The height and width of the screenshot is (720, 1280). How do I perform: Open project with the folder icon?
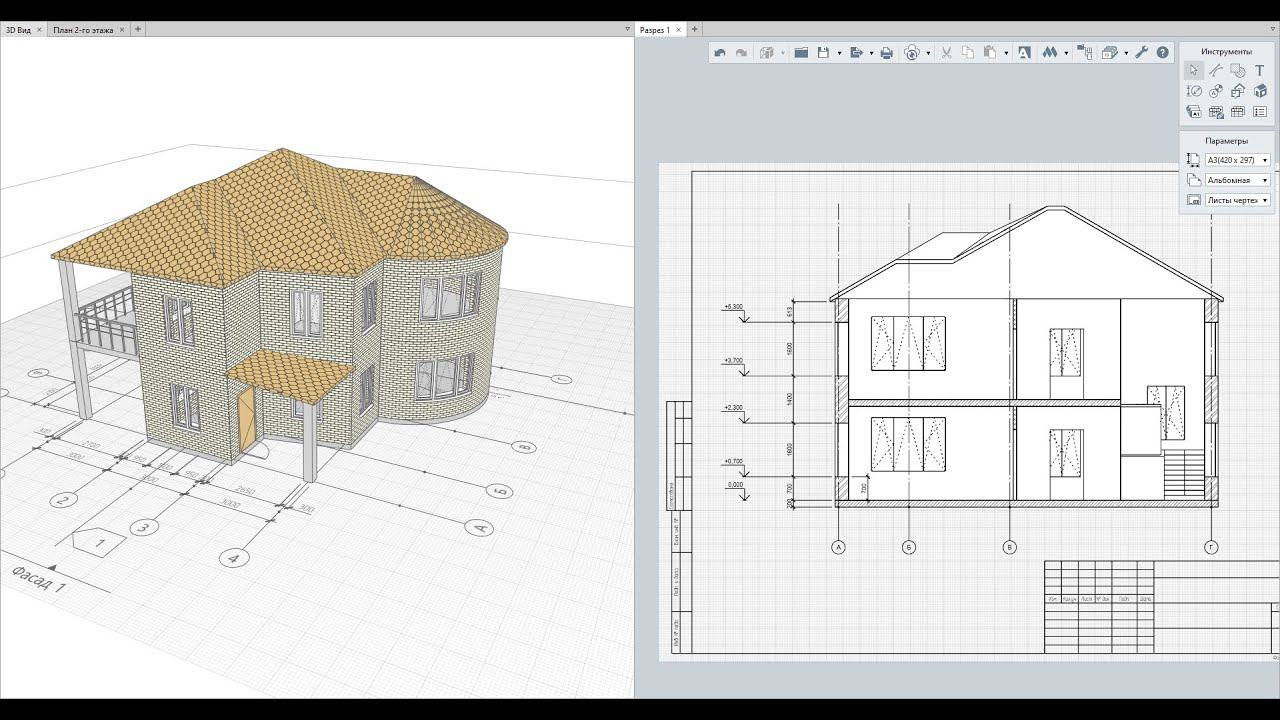(801, 53)
